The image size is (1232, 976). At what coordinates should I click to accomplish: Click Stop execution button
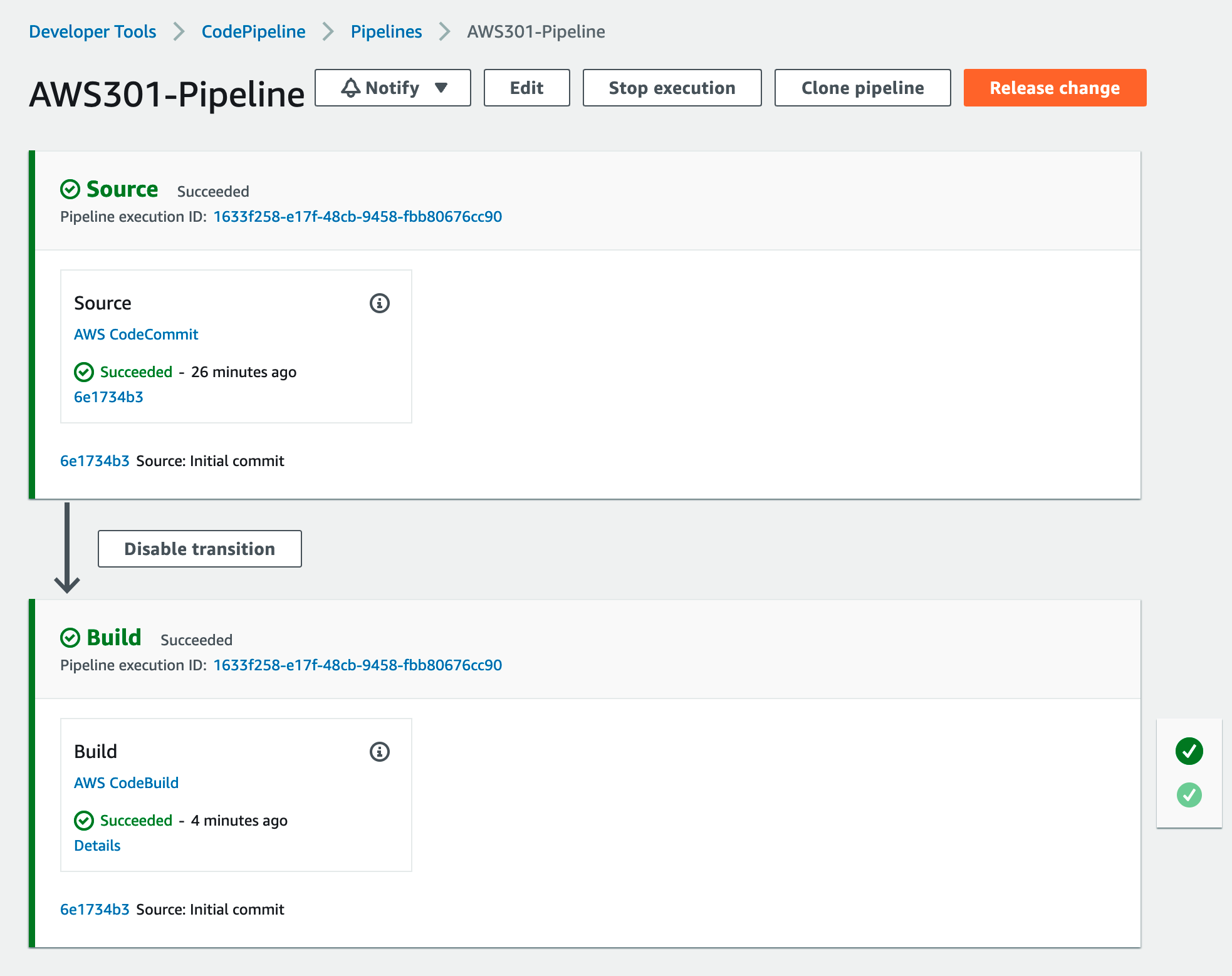point(672,88)
